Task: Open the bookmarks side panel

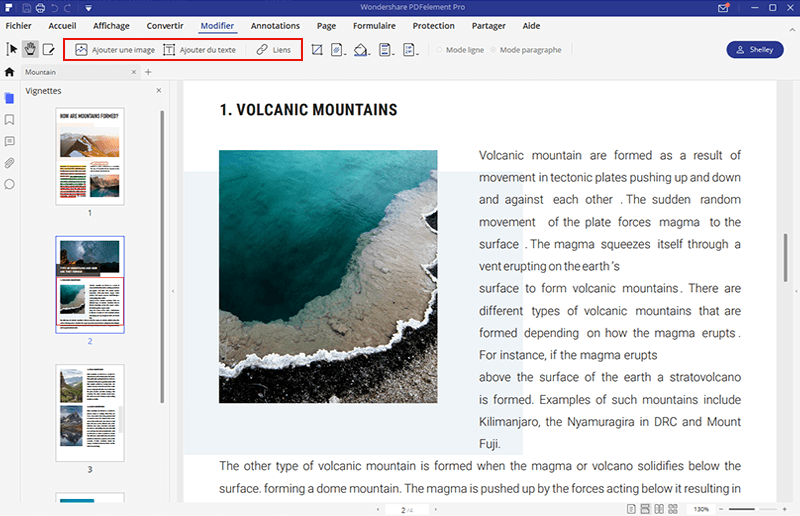Action: coord(10,120)
